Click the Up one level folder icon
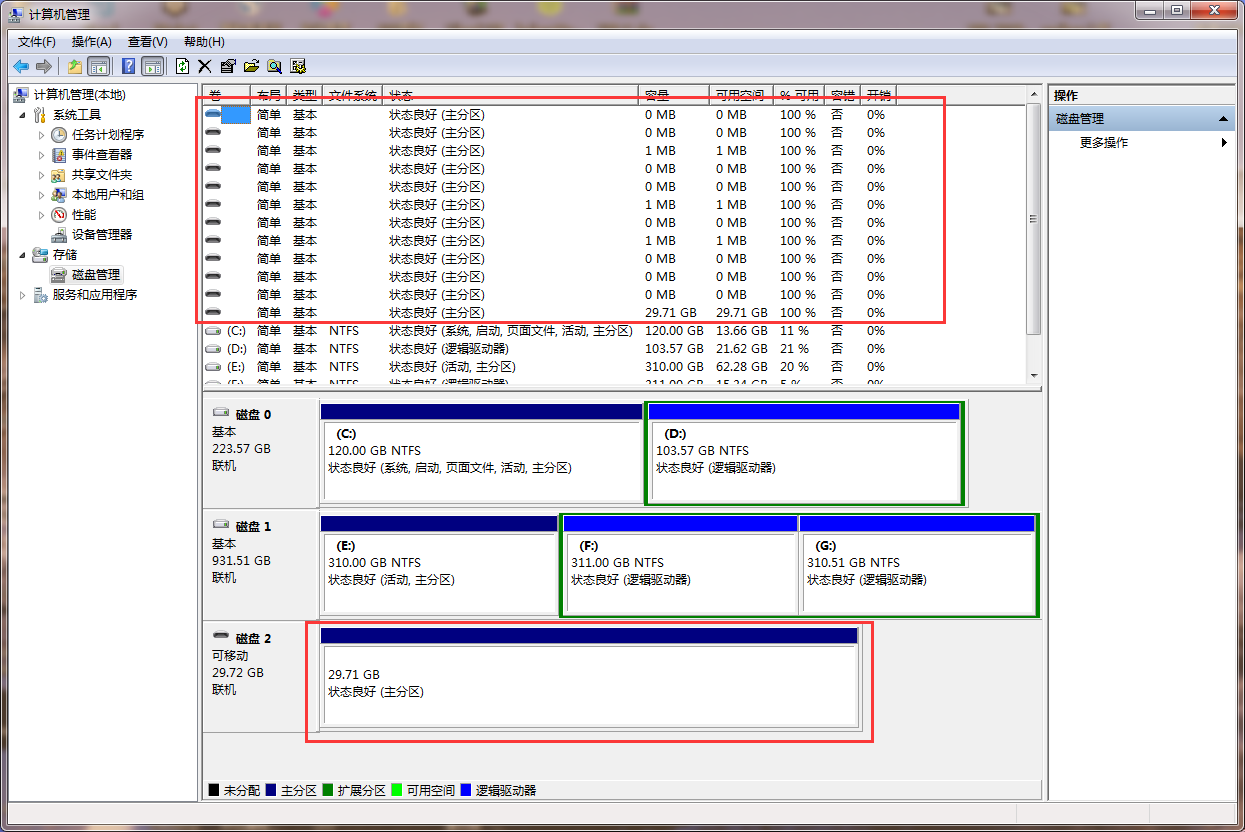Screen dimensions: 1245x832 (x=75, y=66)
